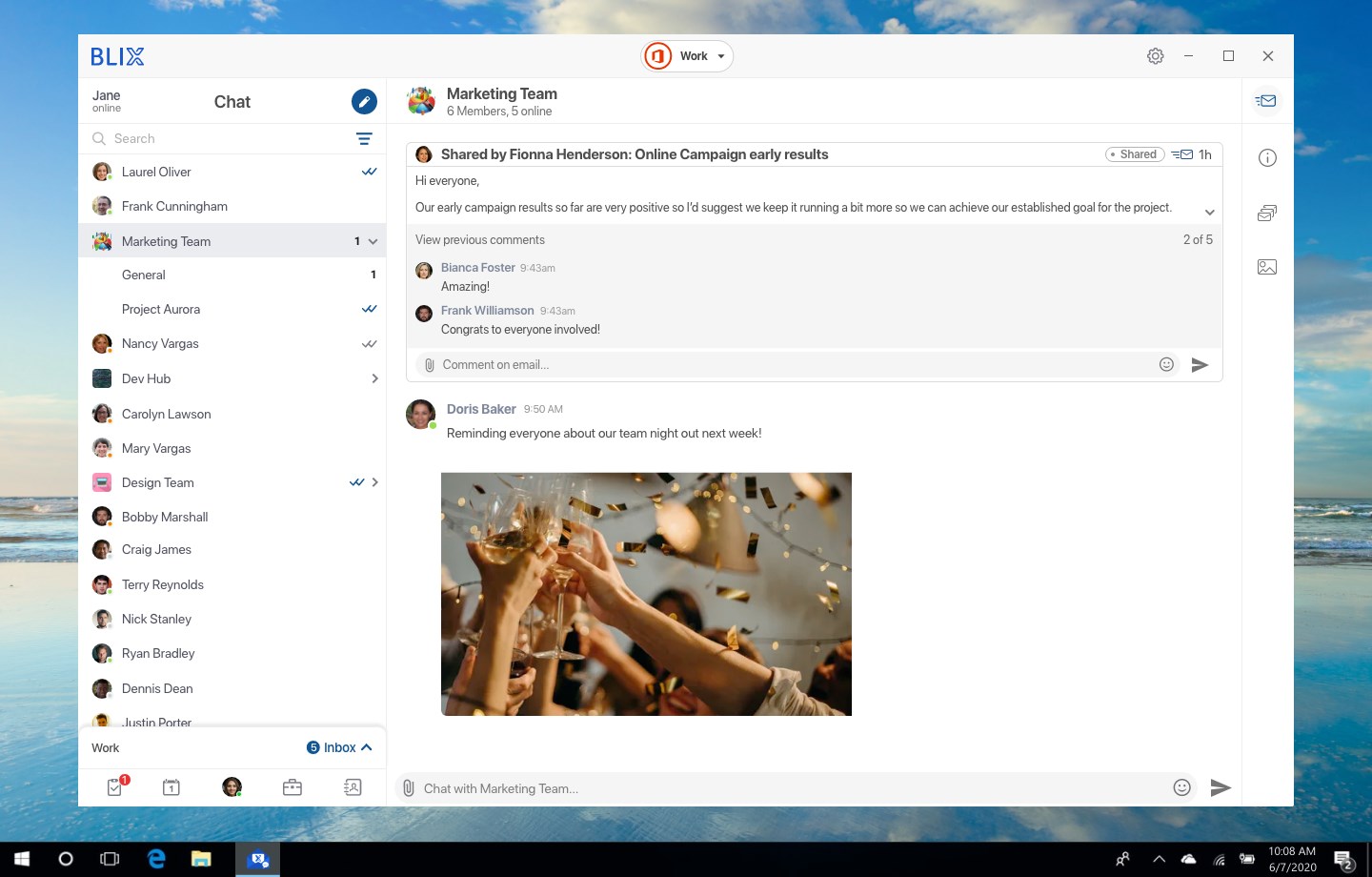This screenshot has height=877, width=1372.
Task: Open chat with Dennis Dean
Action: 232,688
